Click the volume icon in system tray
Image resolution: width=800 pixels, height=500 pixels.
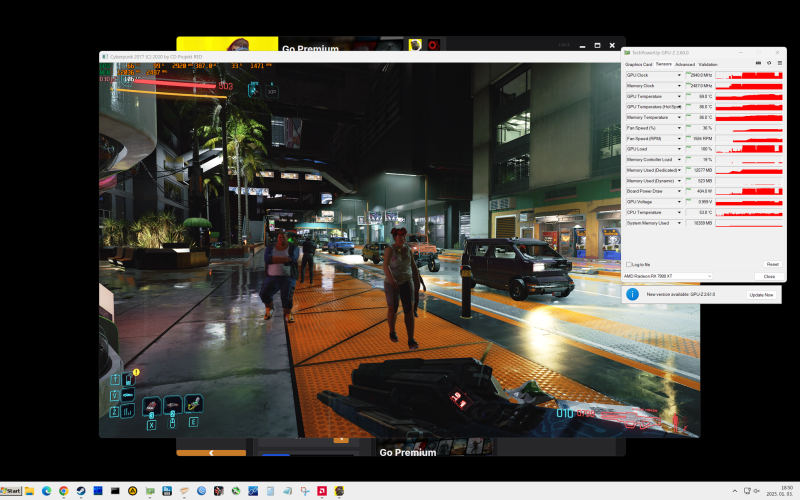(757, 491)
